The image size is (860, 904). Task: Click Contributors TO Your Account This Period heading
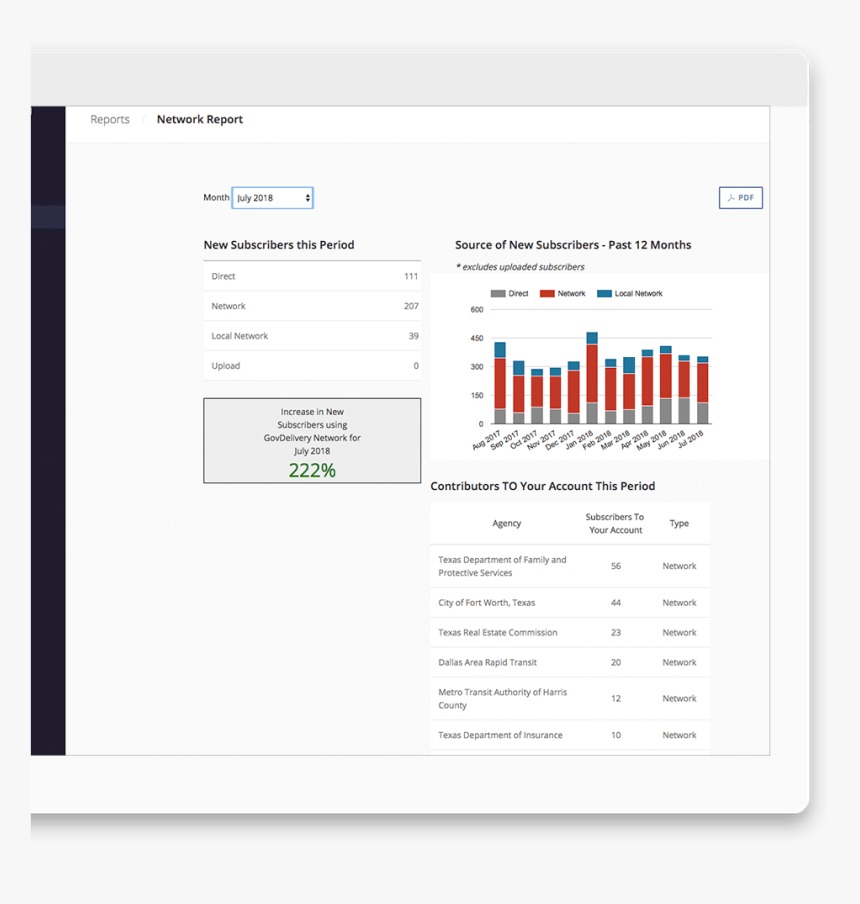coord(543,486)
